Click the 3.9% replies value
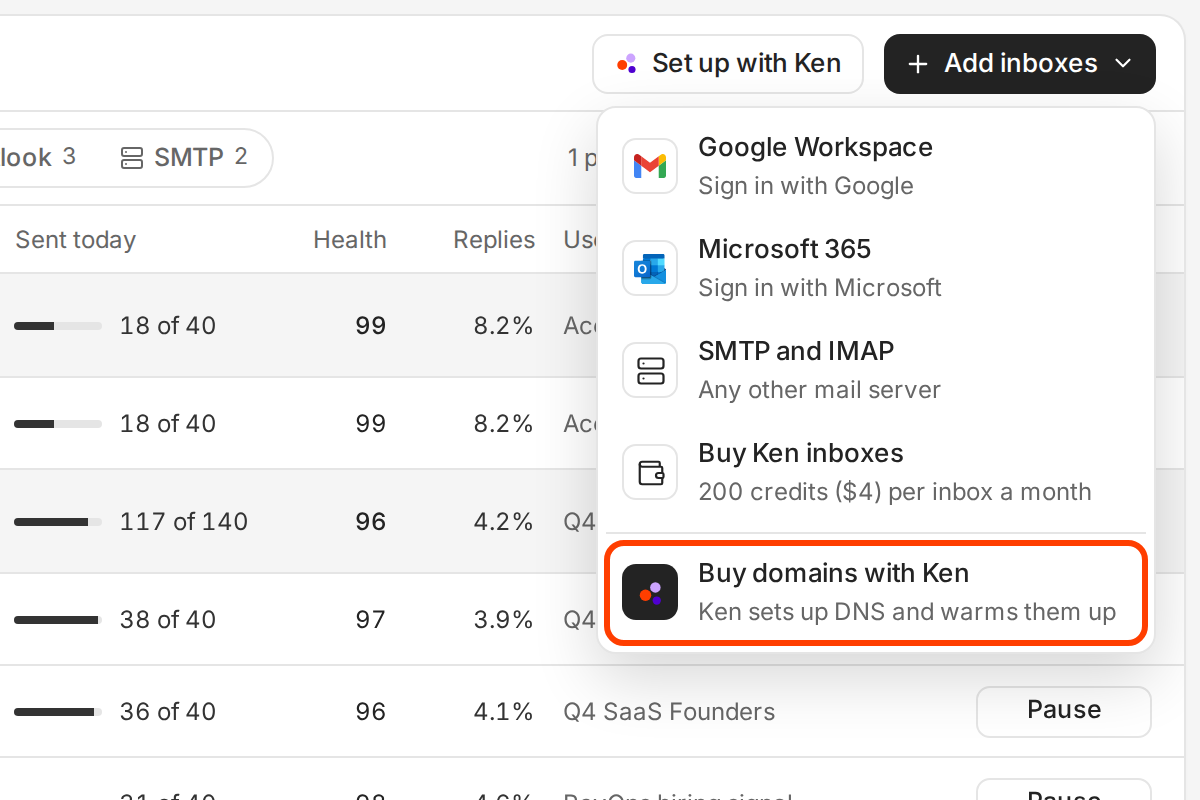 coord(504,620)
